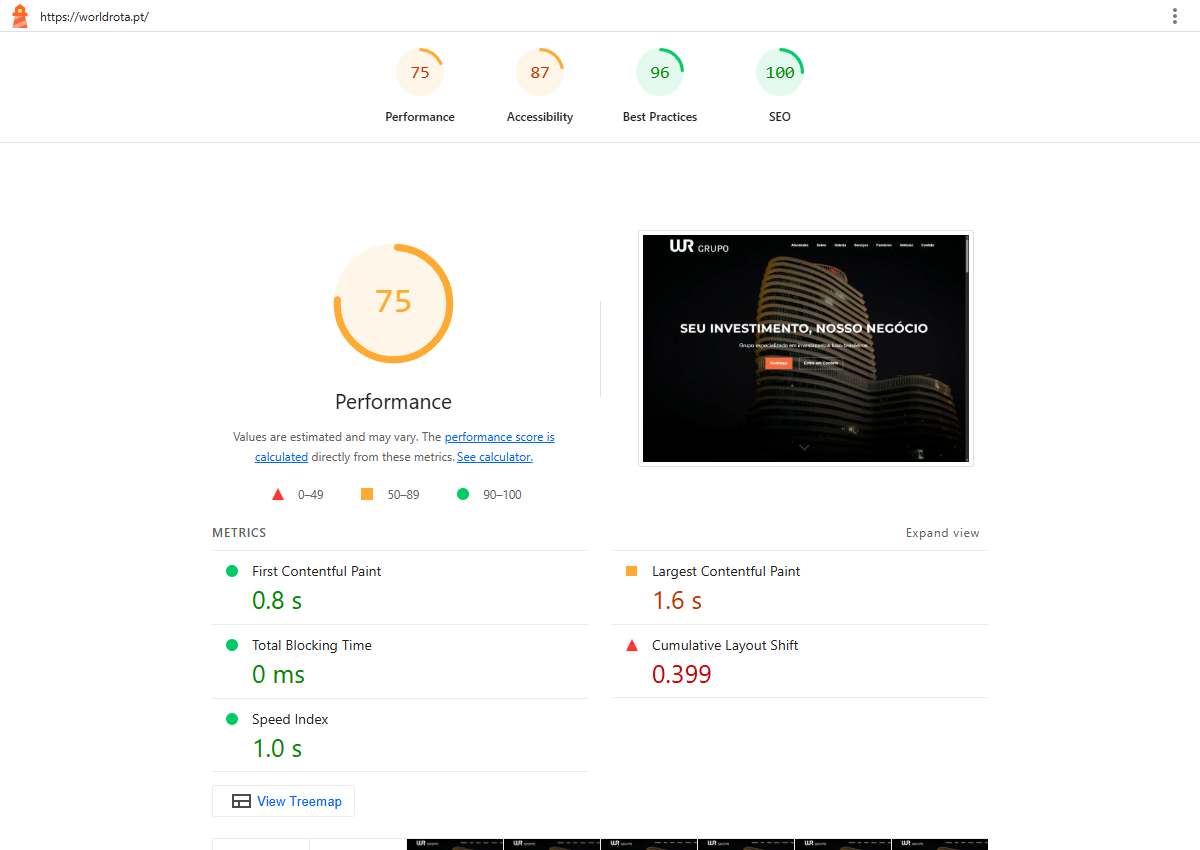The width and height of the screenshot is (1200, 850).
Task: Open the 'See calculator.' link
Action: (x=495, y=457)
